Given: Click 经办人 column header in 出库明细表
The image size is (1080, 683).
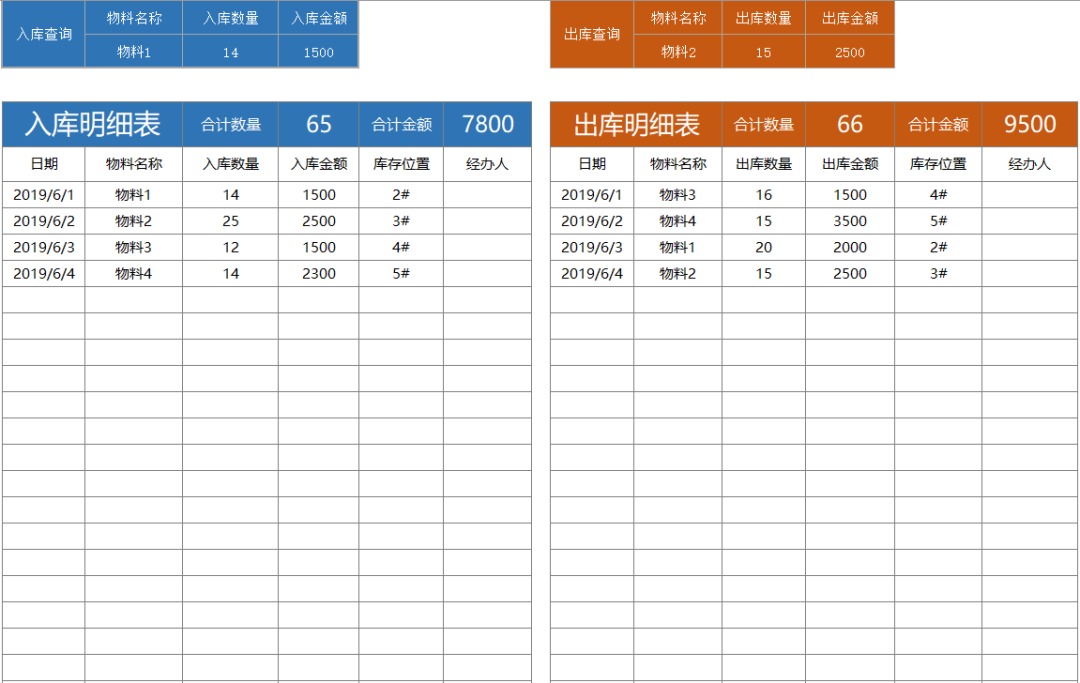Looking at the screenshot, I should pos(1030,164).
